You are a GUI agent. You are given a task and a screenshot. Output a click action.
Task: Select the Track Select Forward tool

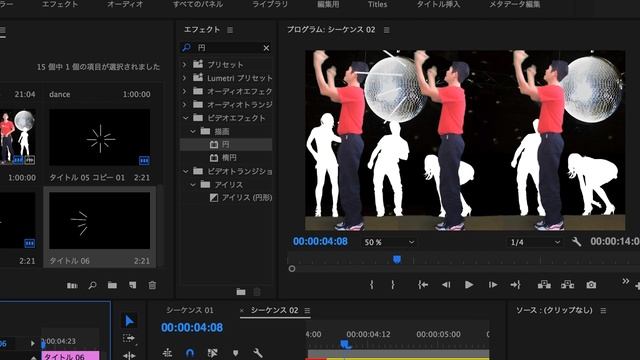(129, 338)
